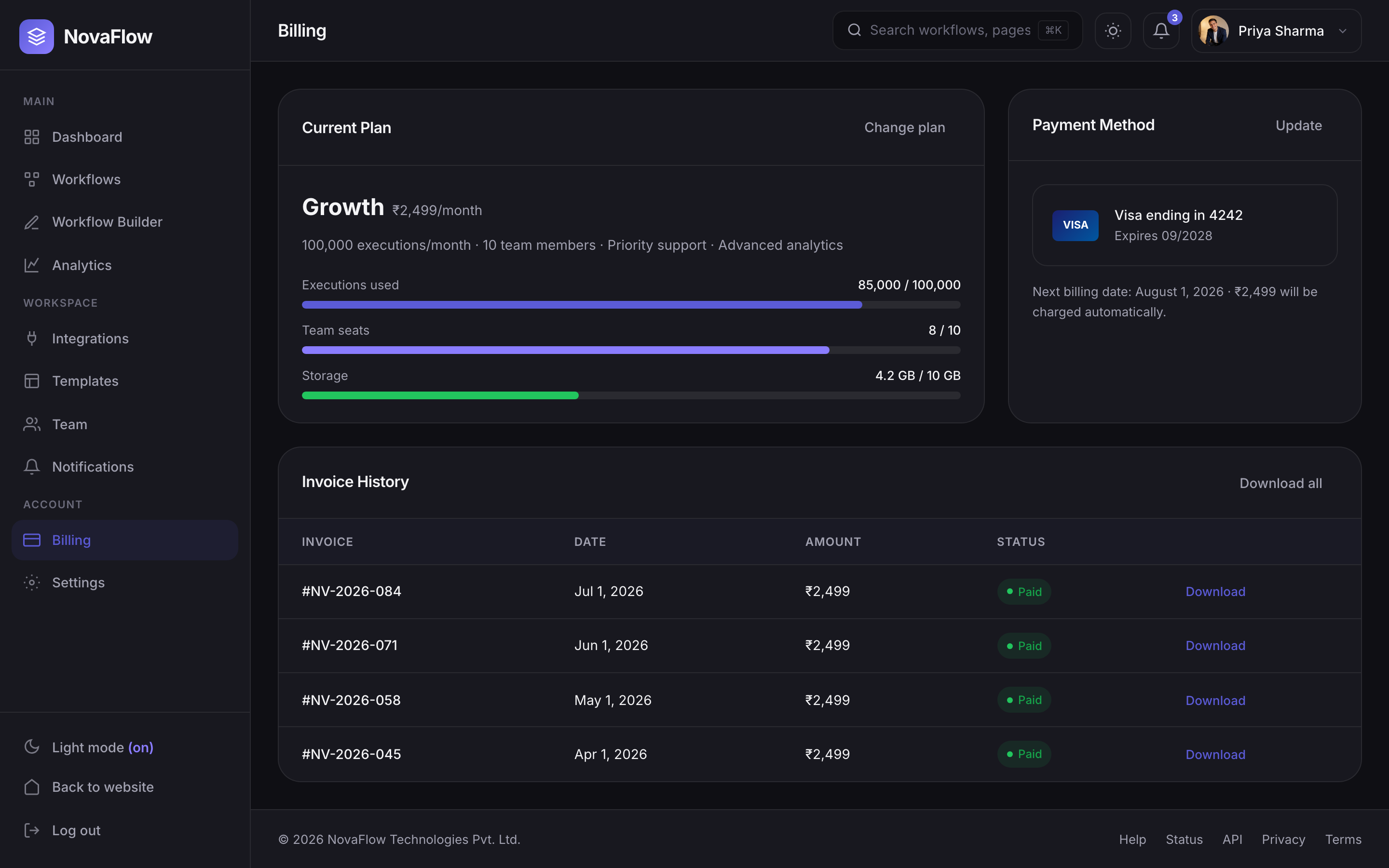Click the Paid badge for Apr 1, 2026
The width and height of the screenshot is (1389, 868).
[1024, 754]
